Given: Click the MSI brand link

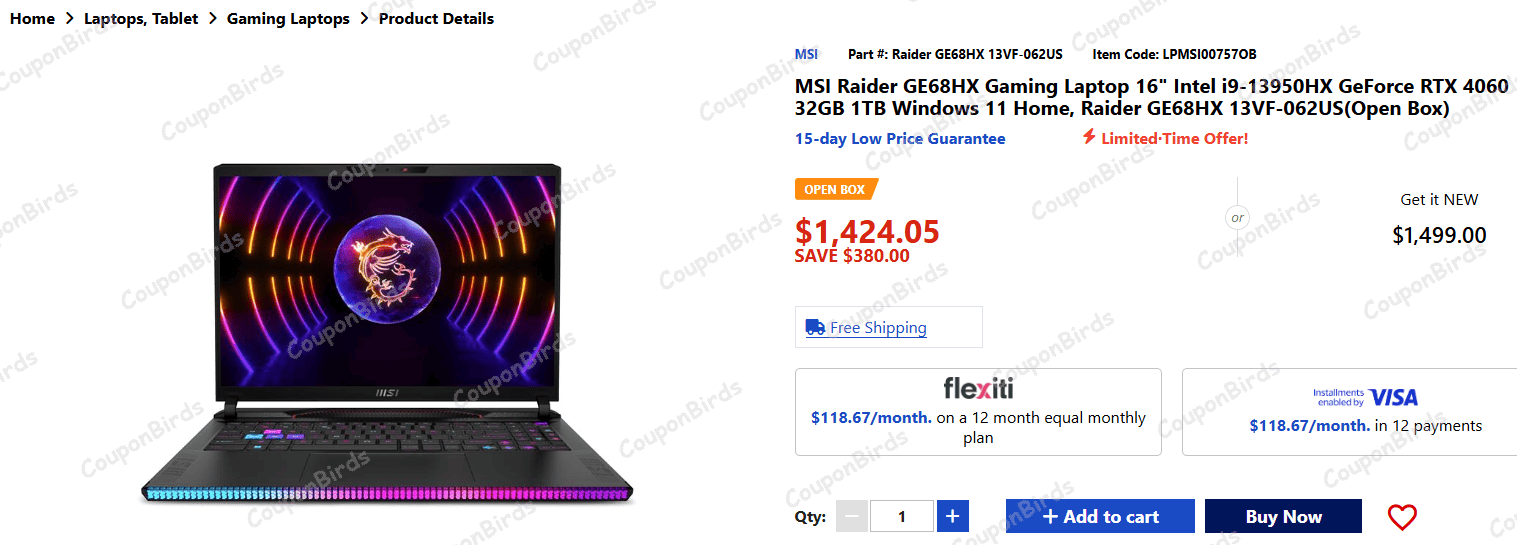Looking at the screenshot, I should 806,54.
